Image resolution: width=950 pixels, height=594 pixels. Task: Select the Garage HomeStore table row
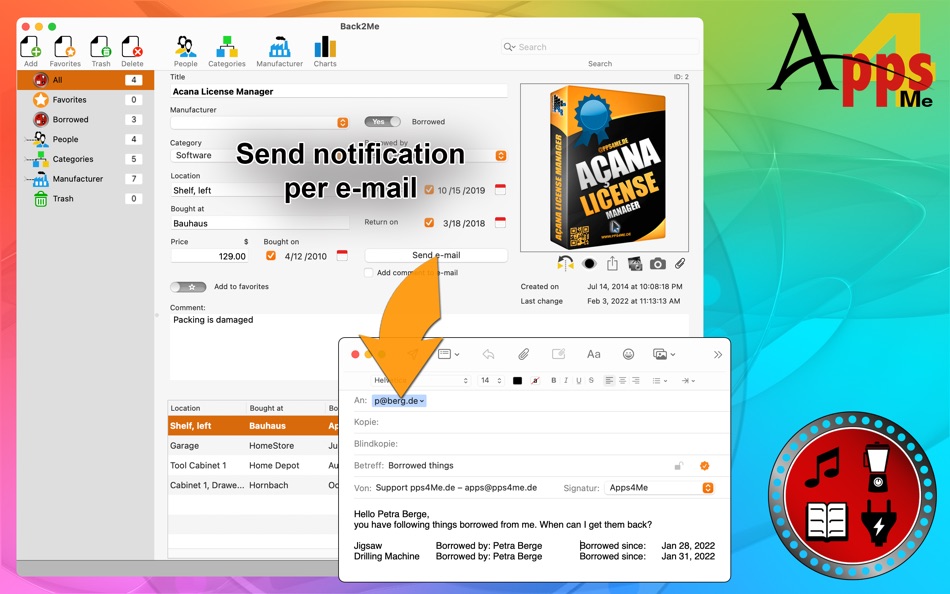[253, 446]
